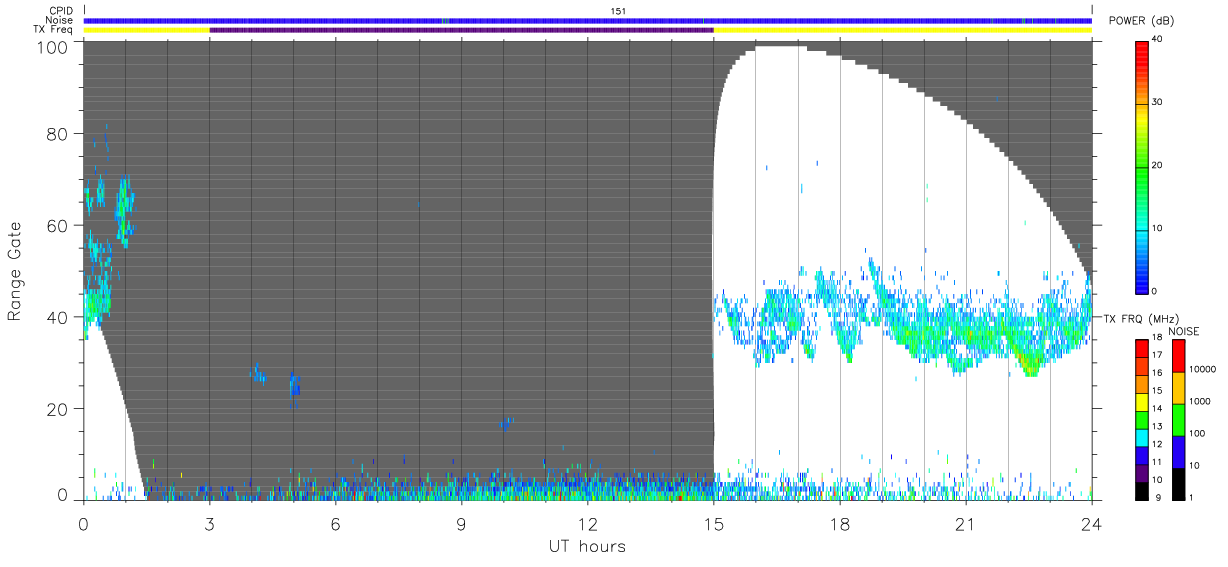Click the yellow-green echo near gate 30 at 22.5 UT

pos(1029,360)
